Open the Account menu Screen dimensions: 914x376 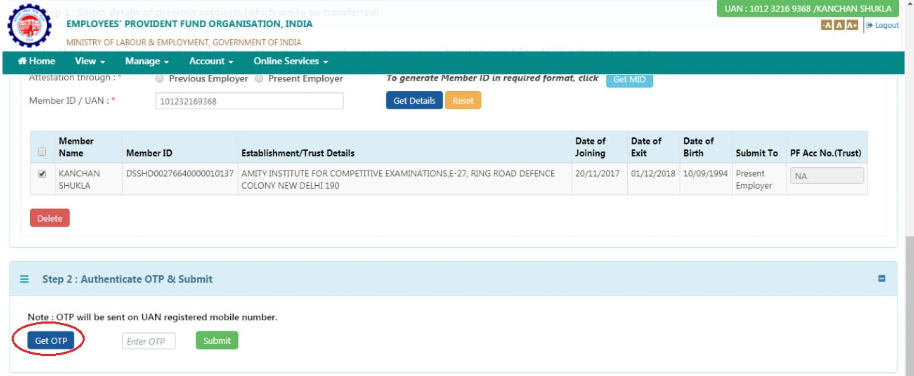(211, 61)
